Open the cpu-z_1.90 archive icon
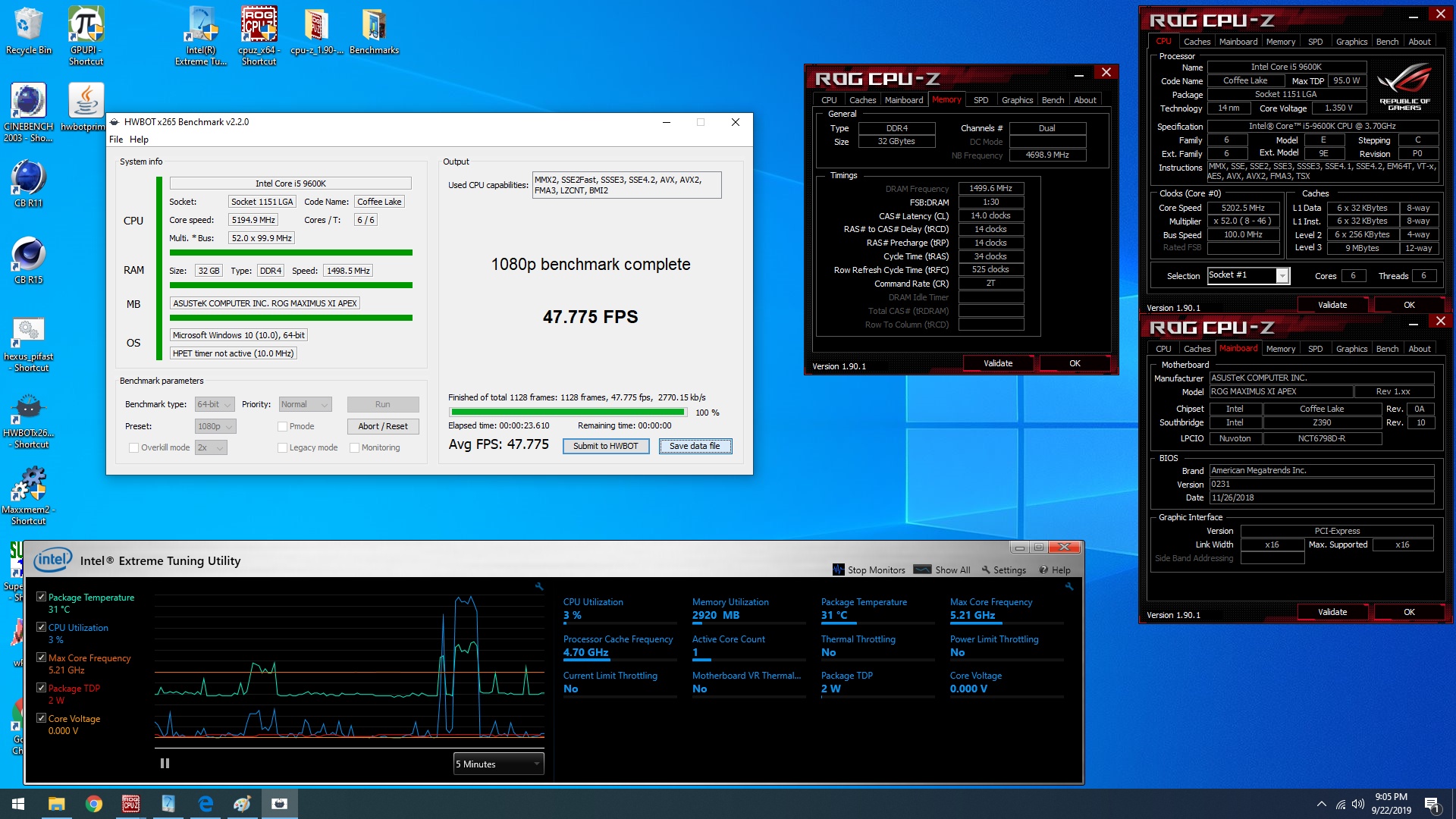The height and width of the screenshot is (819, 1456). click(x=316, y=30)
